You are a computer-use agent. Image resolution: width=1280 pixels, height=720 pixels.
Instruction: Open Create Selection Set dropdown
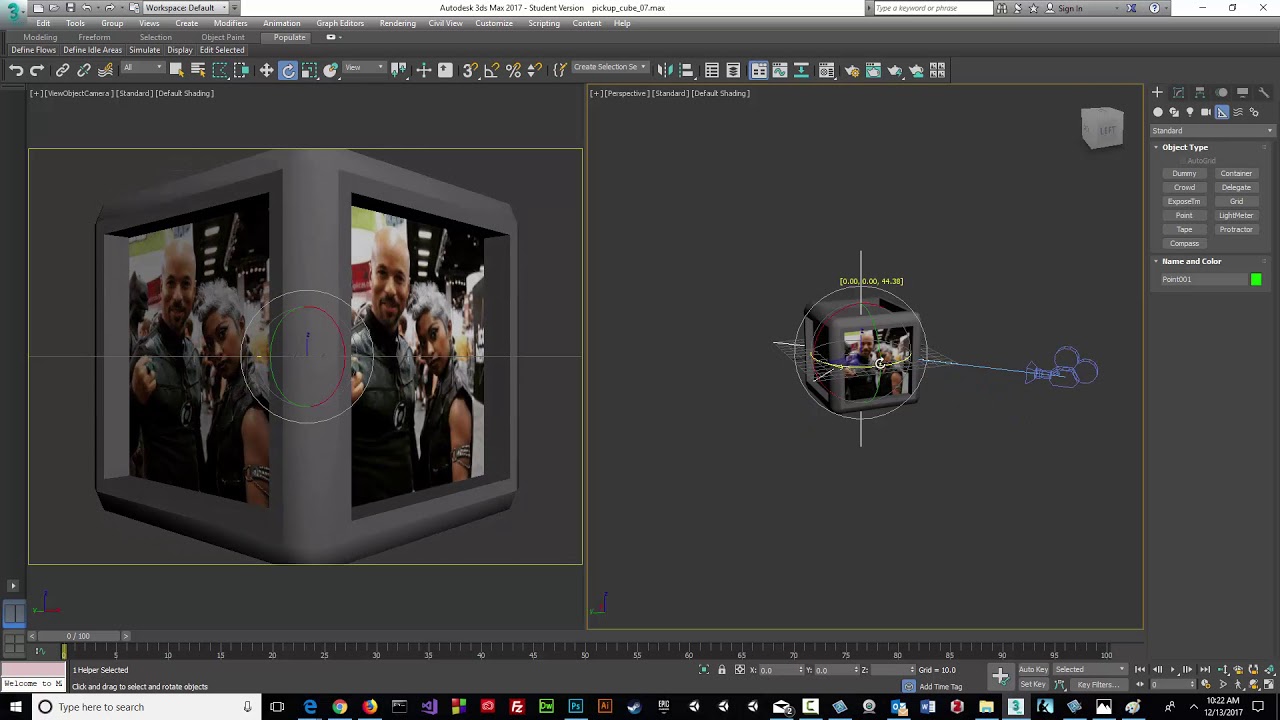tap(609, 68)
